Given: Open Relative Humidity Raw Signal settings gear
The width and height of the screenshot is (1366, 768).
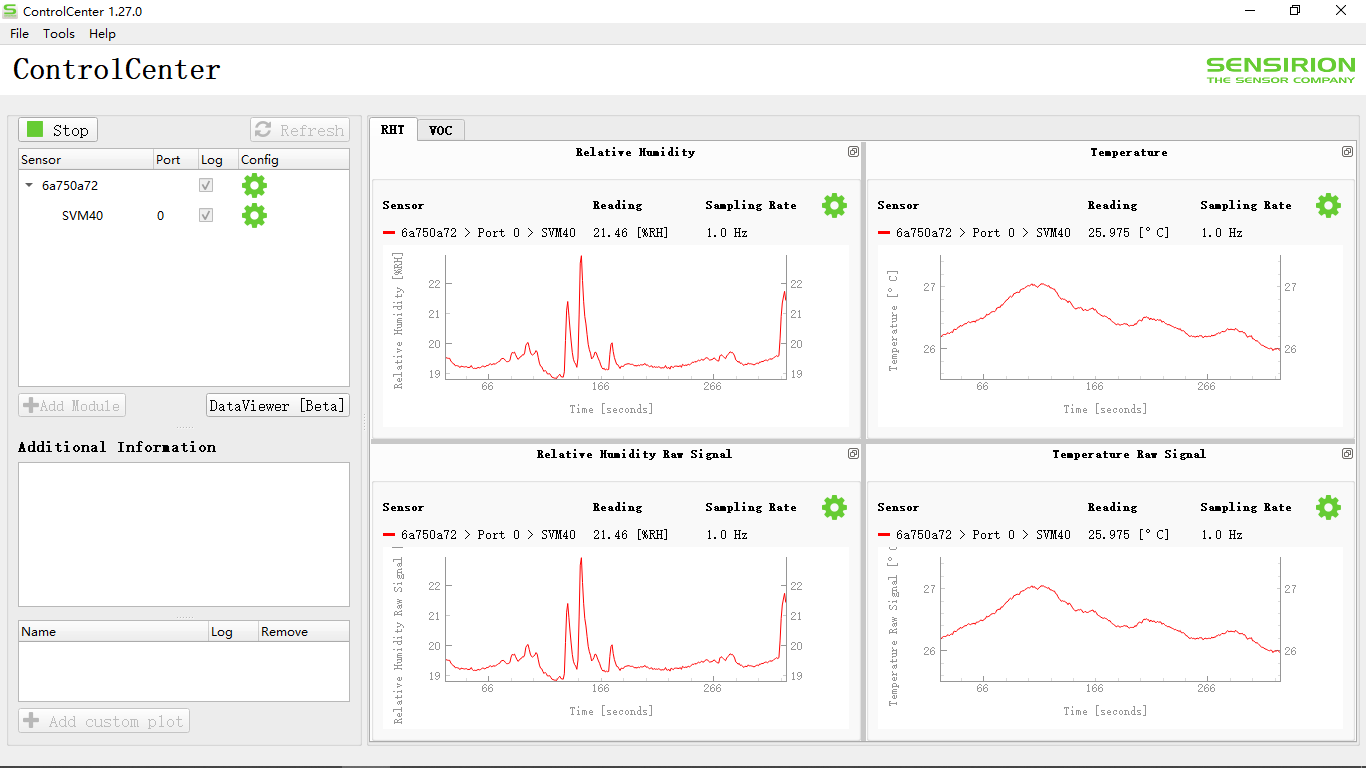Looking at the screenshot, I should pos(834,507).
